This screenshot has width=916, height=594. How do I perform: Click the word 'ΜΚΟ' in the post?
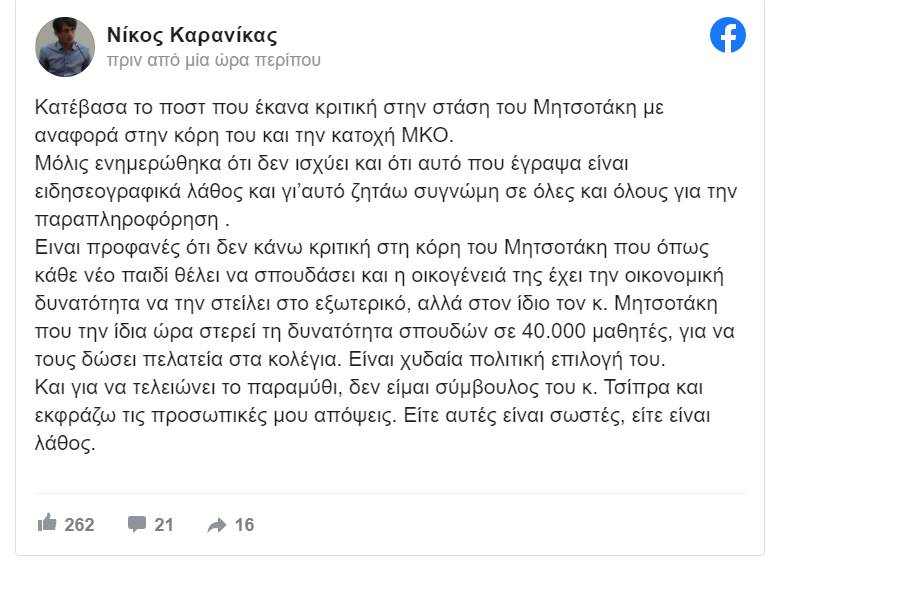pyautogui.click(x=426, y=135)
